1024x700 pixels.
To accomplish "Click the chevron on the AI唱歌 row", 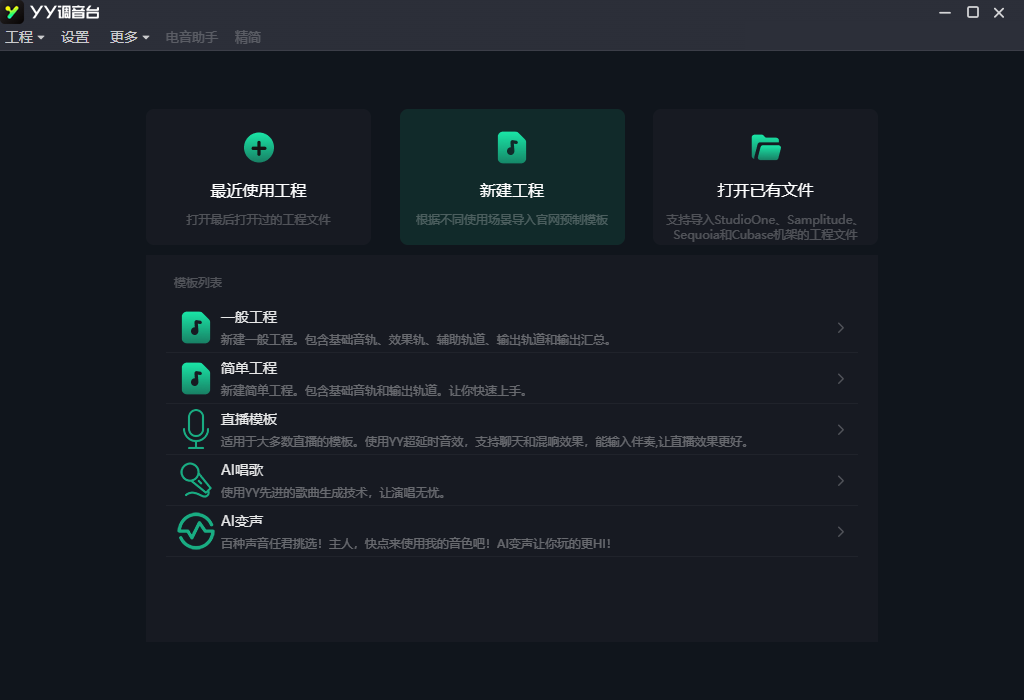I will pyautogui.click(x=840, y=481).
